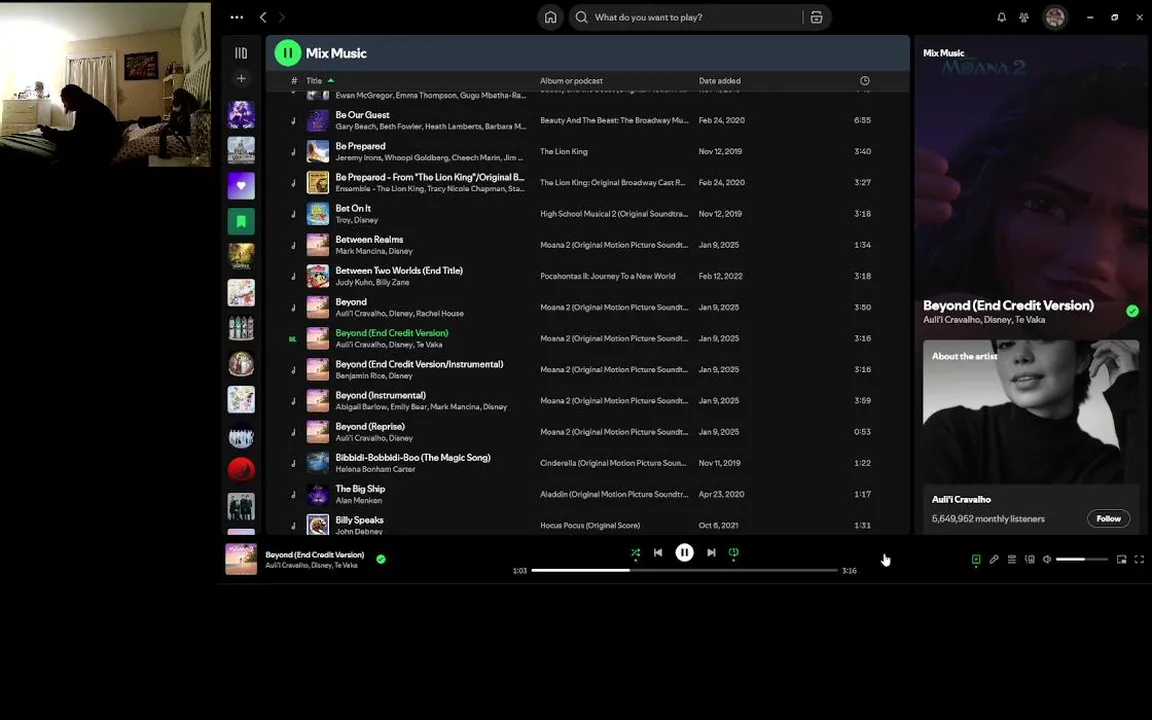This screenshot has width=1152, height=720.
Task: Open Hocus Pocus (Original Score) album
Action: (x=590, y=525)
